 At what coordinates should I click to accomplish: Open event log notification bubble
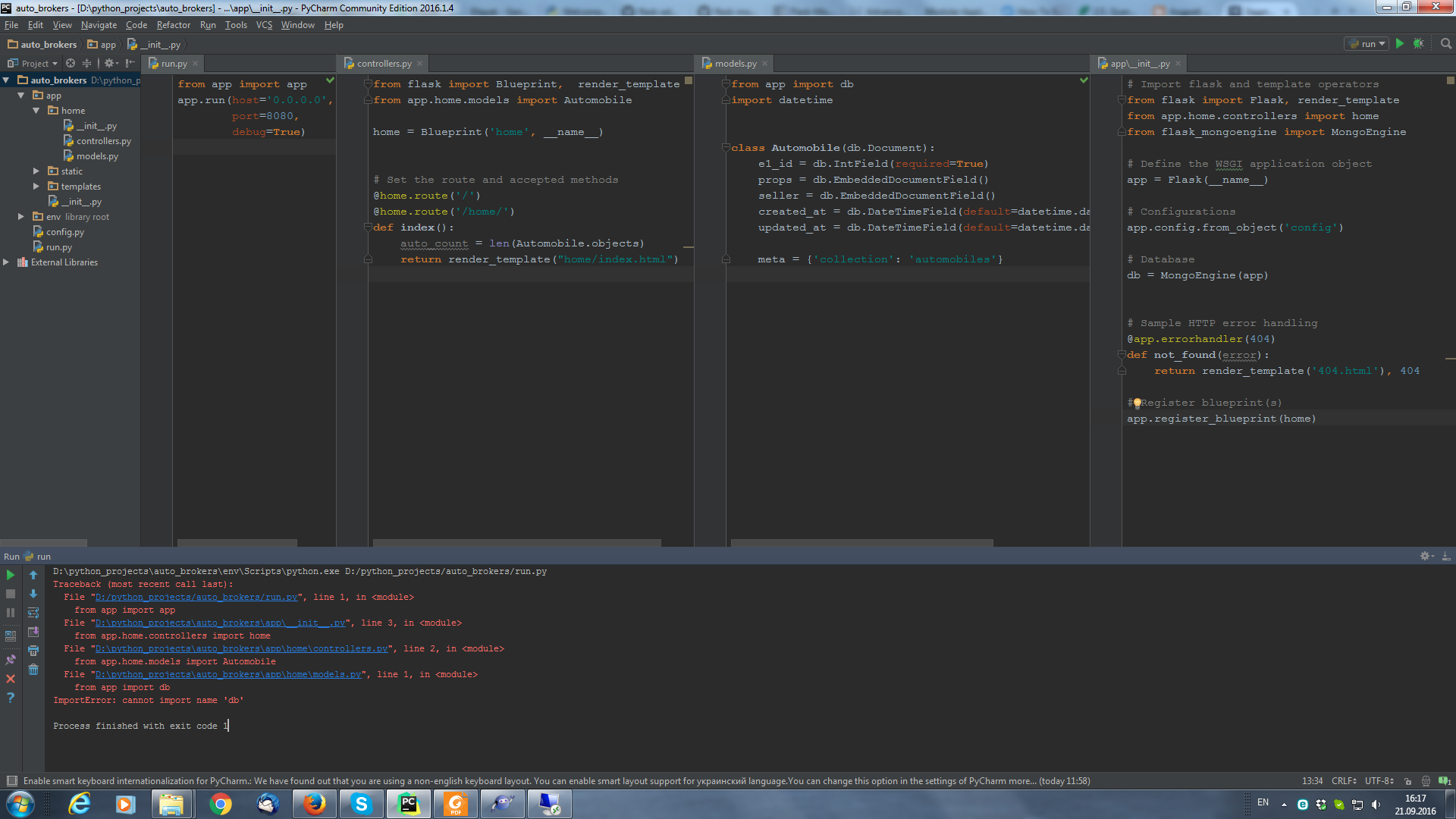(x=1445, y=781)
